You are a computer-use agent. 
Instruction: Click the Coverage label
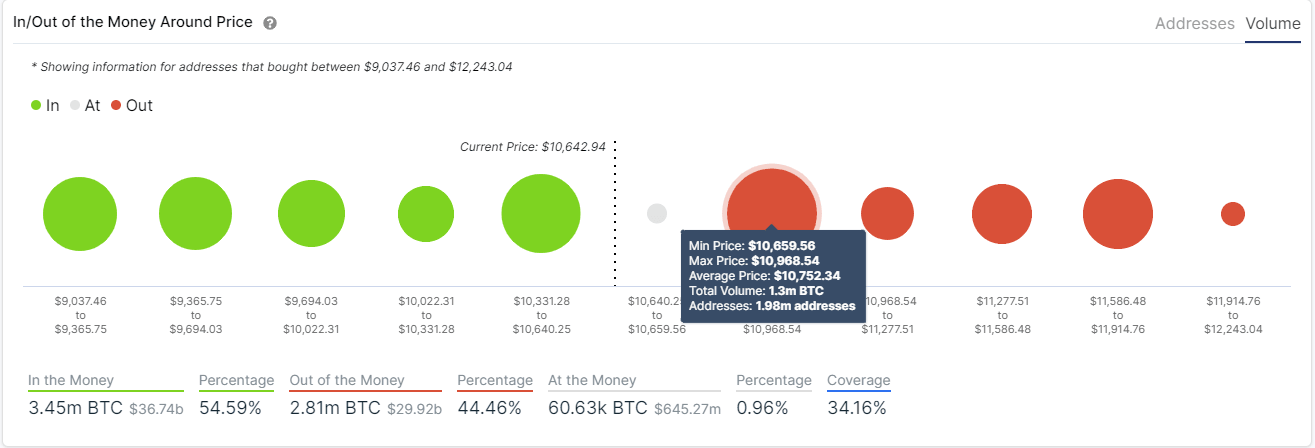858,380
